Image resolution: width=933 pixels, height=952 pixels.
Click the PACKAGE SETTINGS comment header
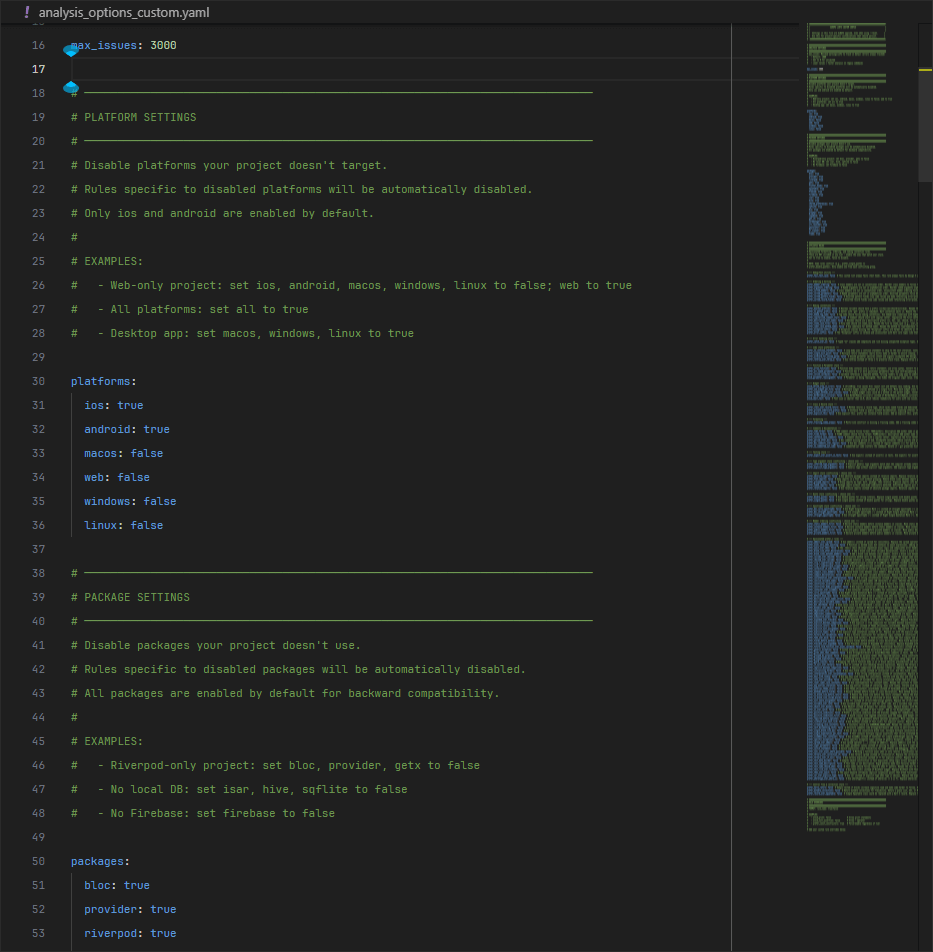point(129,597)
